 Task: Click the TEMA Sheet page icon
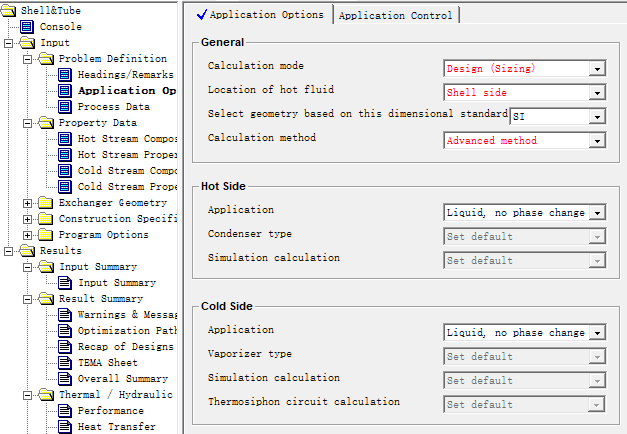click(x=66, y=363)
